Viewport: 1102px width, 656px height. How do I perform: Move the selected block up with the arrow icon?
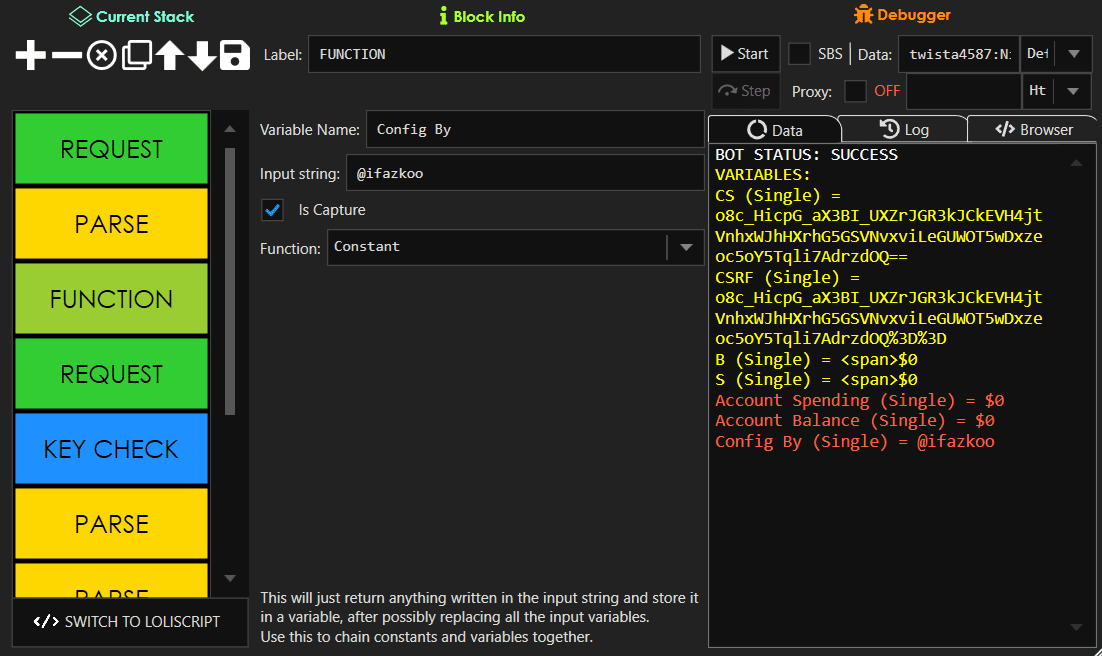[168, 55]
